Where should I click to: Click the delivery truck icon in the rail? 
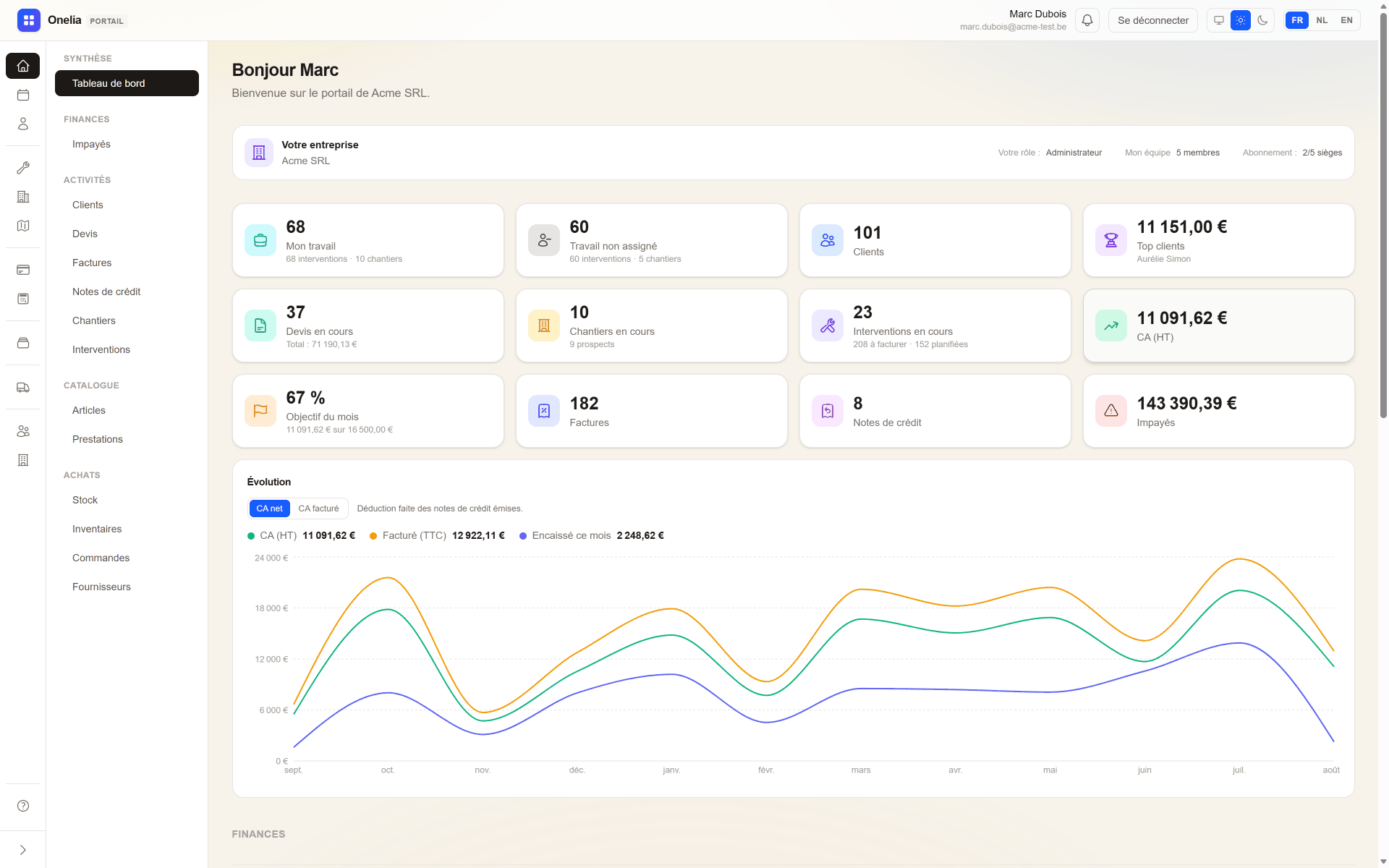(23, 388)
